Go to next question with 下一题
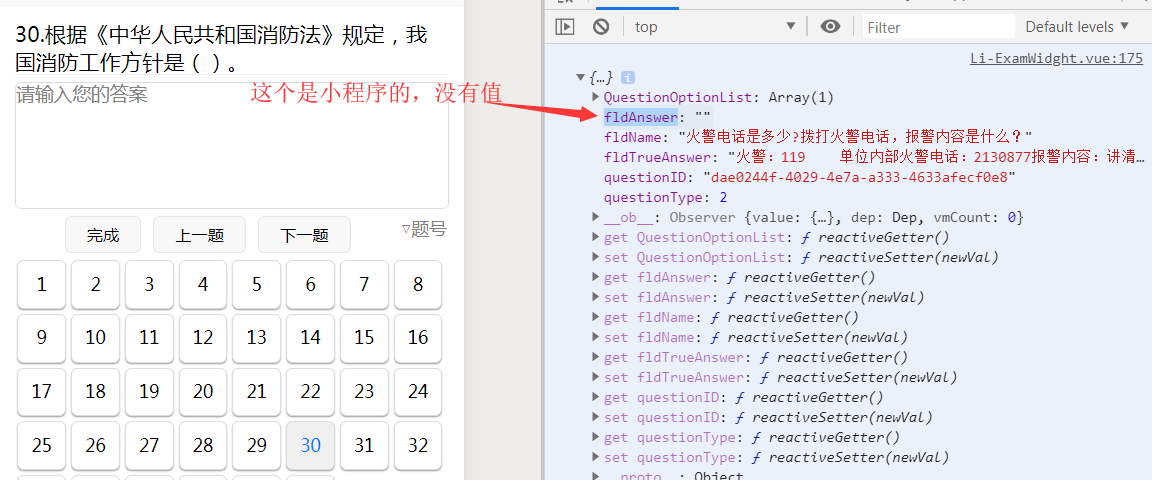This screenshot has width=1152, height=480. (x=304, y=236)
